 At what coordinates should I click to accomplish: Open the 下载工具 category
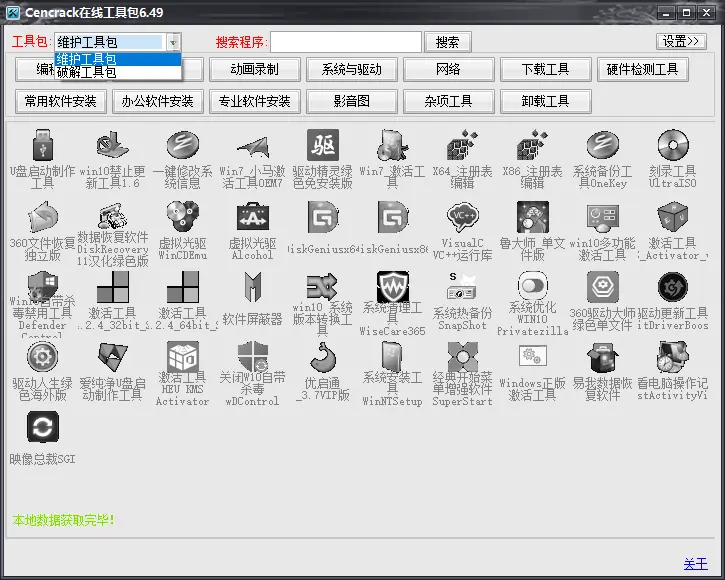coord(546,69)
